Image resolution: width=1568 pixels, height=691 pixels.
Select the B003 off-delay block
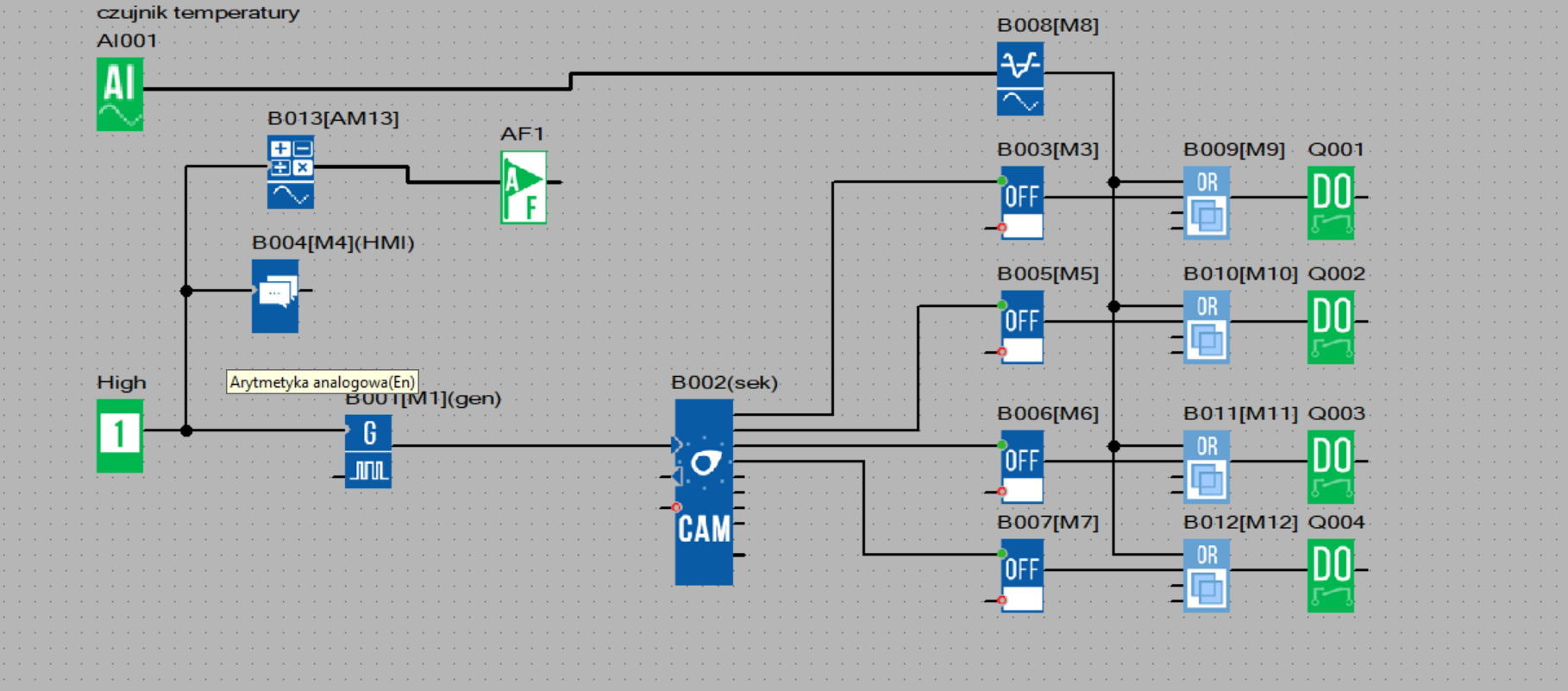(x=1022, y=203)
